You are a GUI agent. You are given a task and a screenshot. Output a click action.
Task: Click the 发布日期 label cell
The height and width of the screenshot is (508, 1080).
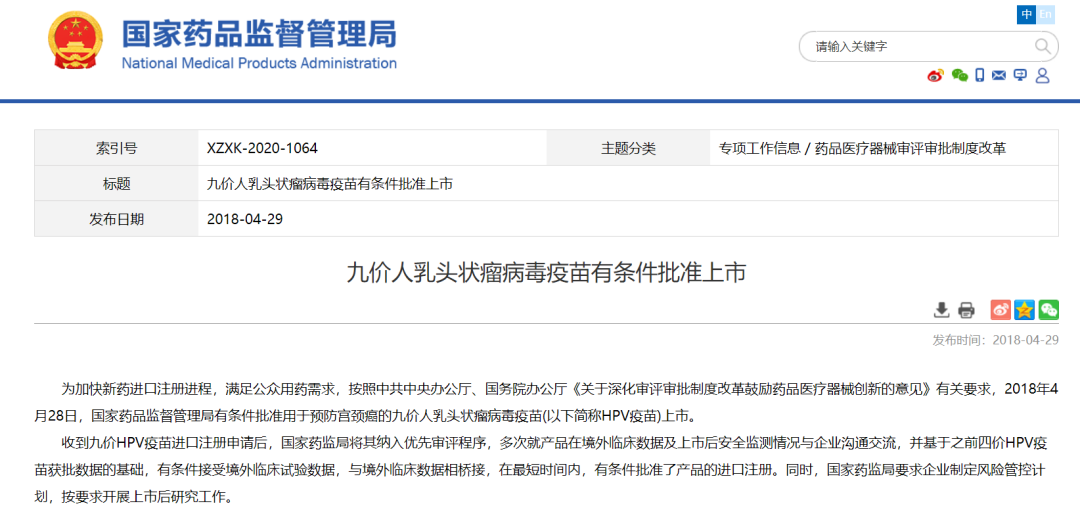tap(116, 219)
